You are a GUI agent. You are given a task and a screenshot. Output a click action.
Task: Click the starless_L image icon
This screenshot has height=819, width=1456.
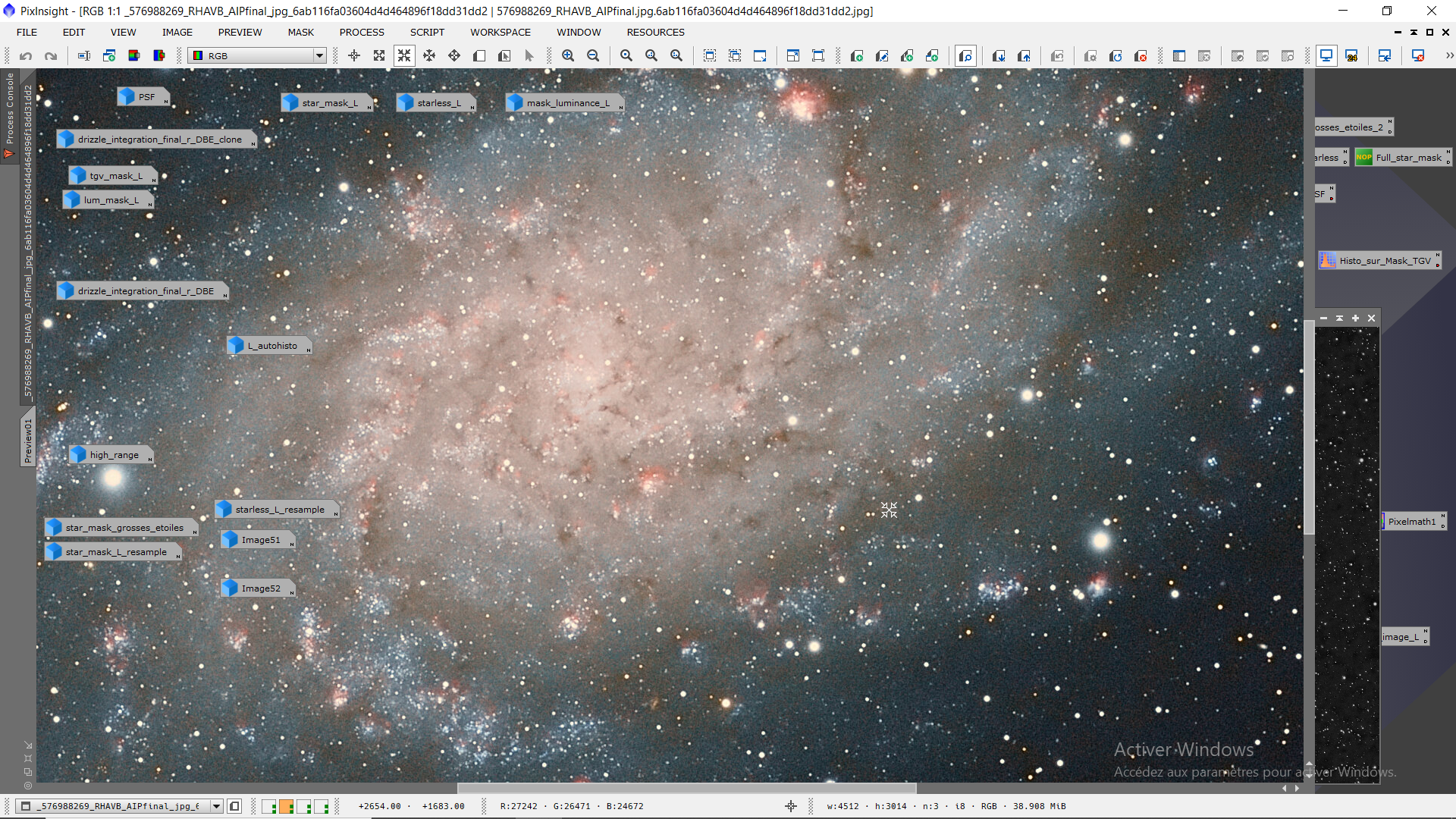click(x=436, y=103)
